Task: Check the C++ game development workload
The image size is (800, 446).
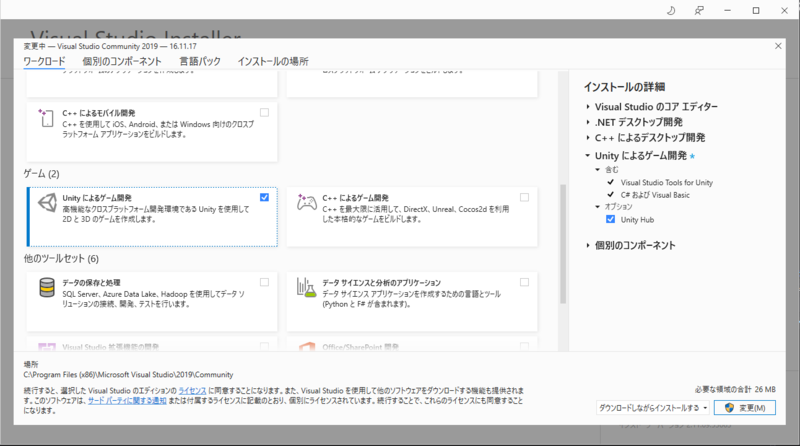Action: (524, 197)
